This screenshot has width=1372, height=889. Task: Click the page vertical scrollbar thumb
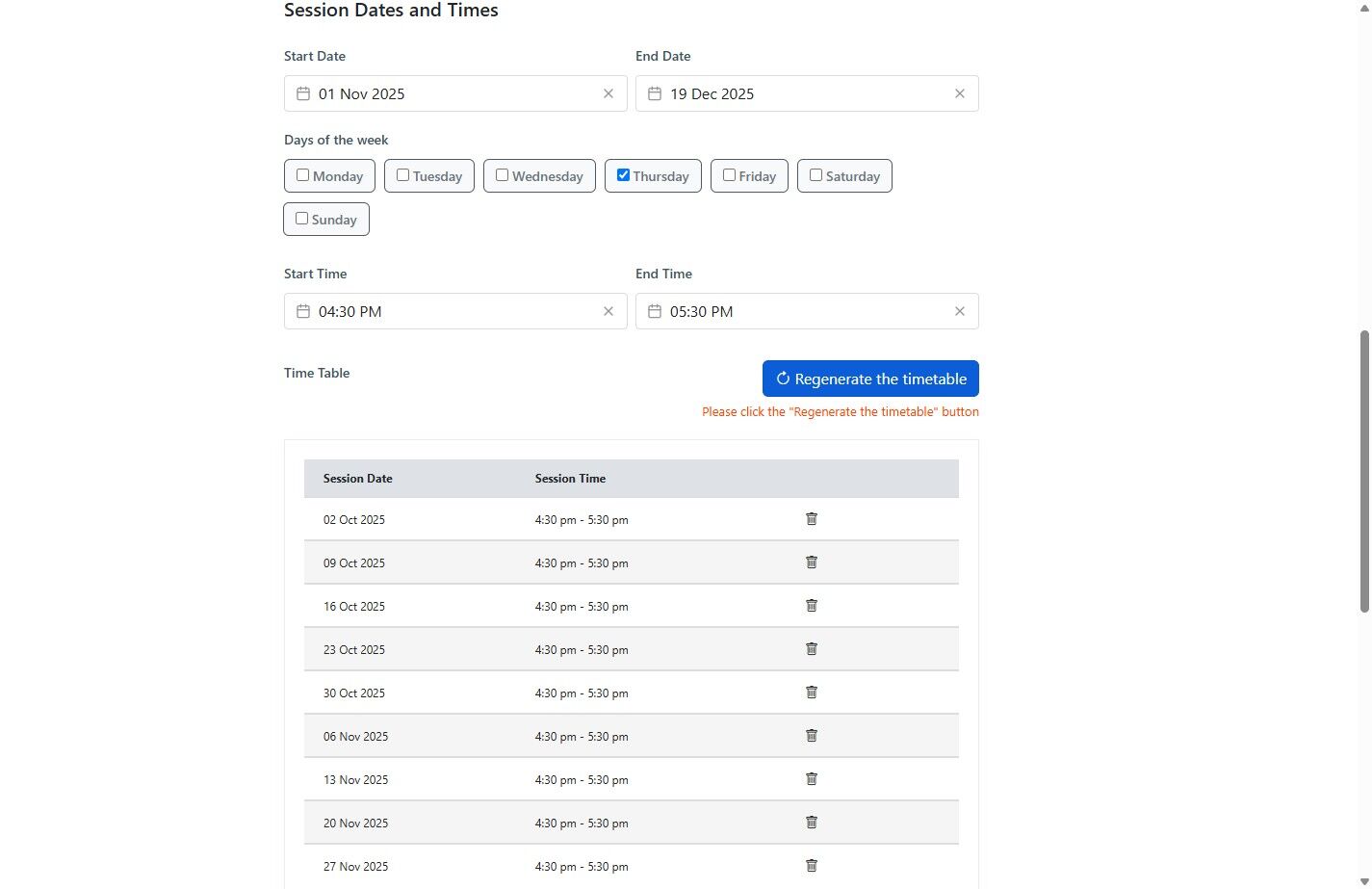[1363, 472]
